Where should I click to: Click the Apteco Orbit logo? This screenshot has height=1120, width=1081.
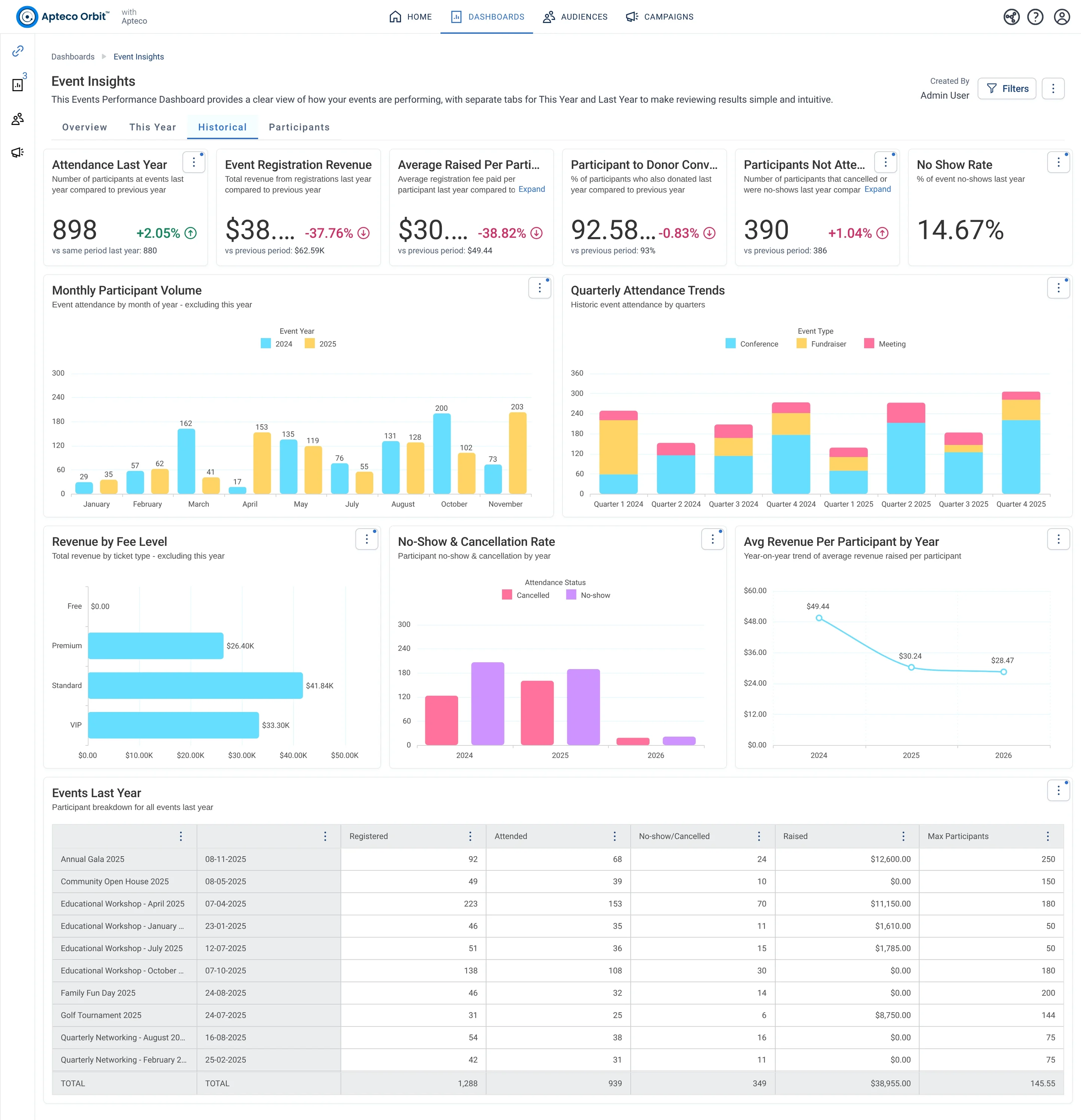[x=62, y=17]
